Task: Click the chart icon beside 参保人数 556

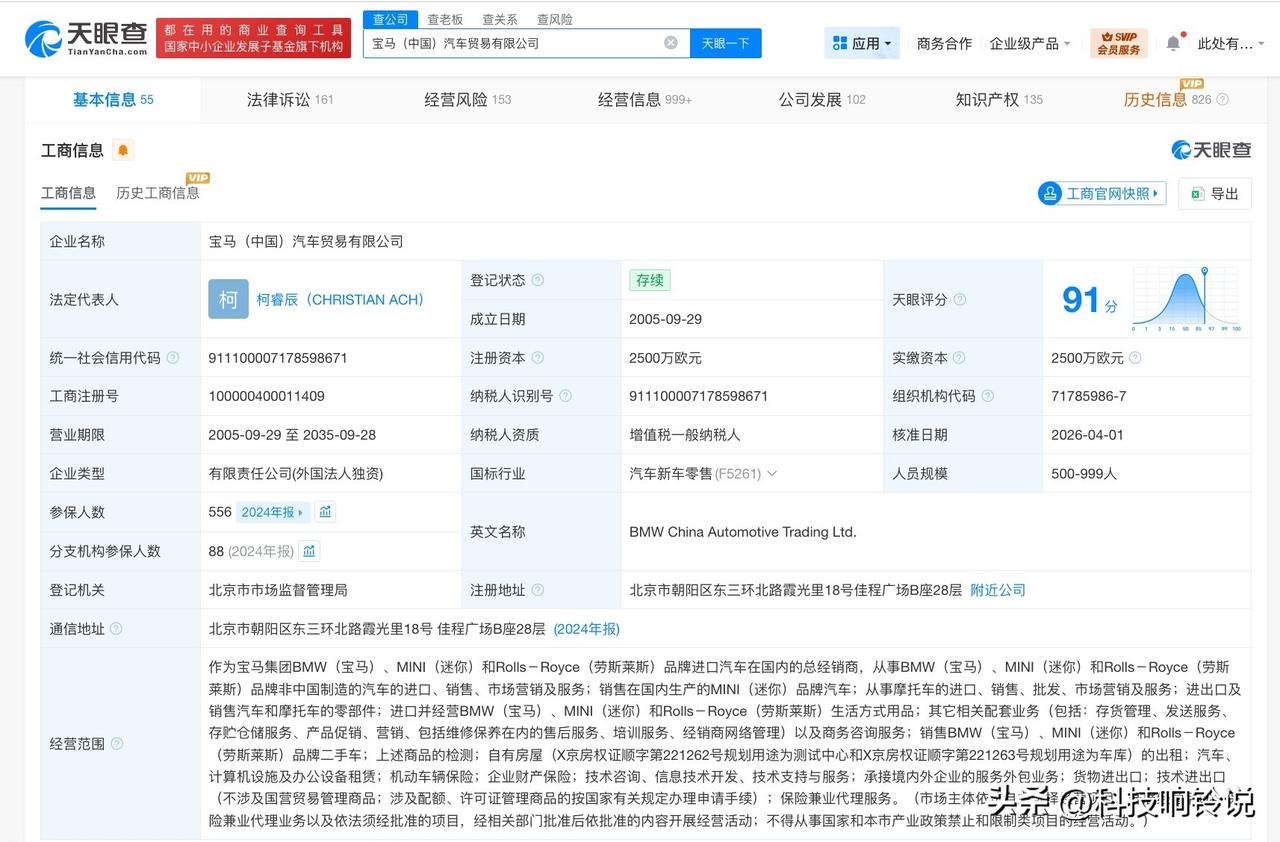Action: pos(325,511)
